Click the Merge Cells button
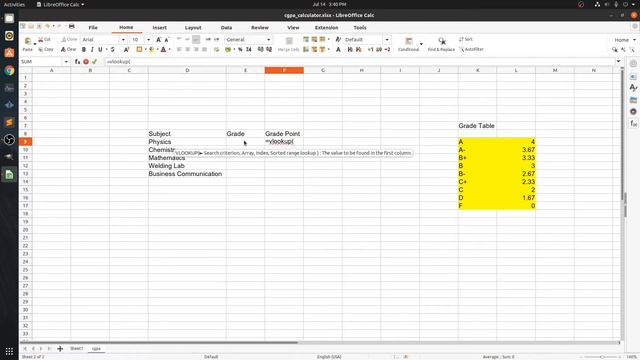This screenshot has height=360, width=640. click(289, 44)
